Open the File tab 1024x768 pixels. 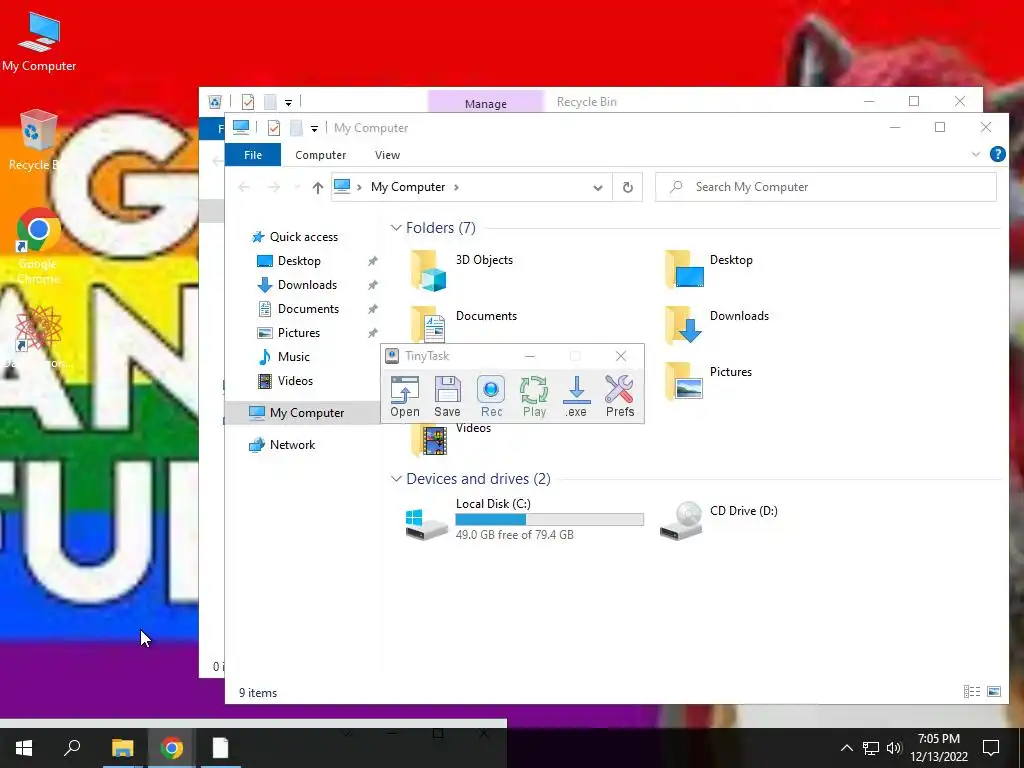coord(253,155)
